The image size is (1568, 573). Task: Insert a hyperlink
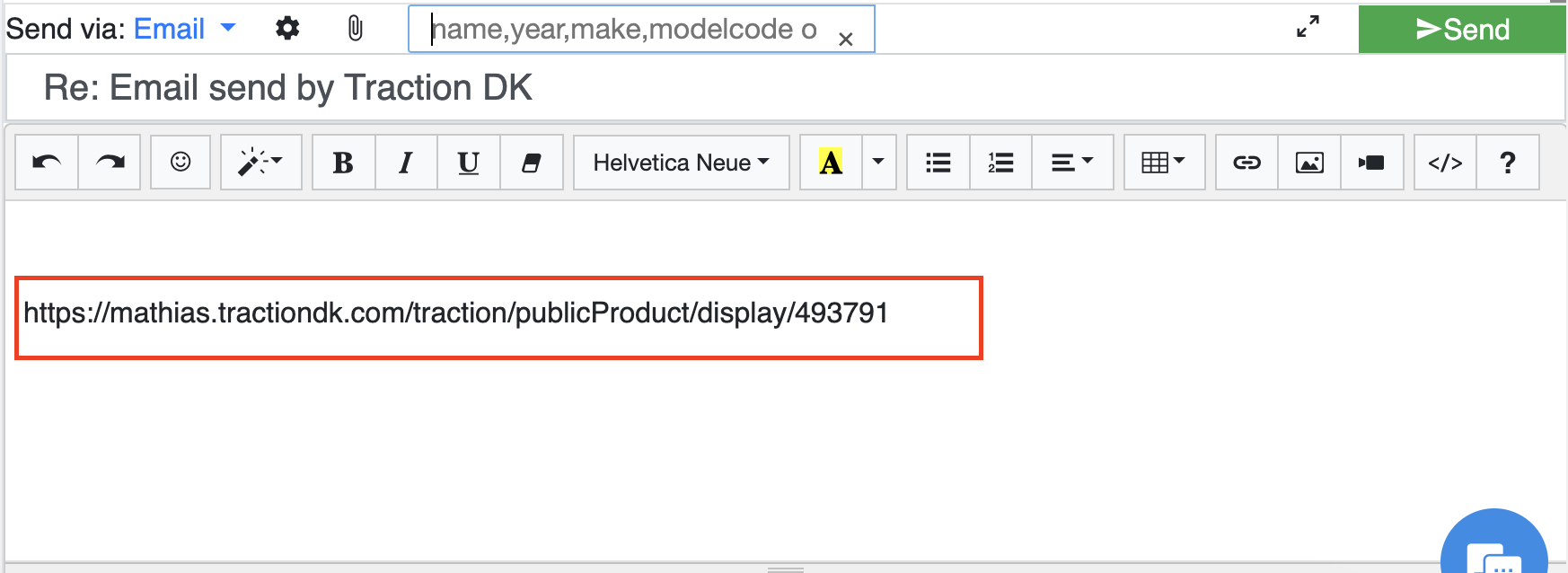pyautogui.click(x=1246, y=163)
